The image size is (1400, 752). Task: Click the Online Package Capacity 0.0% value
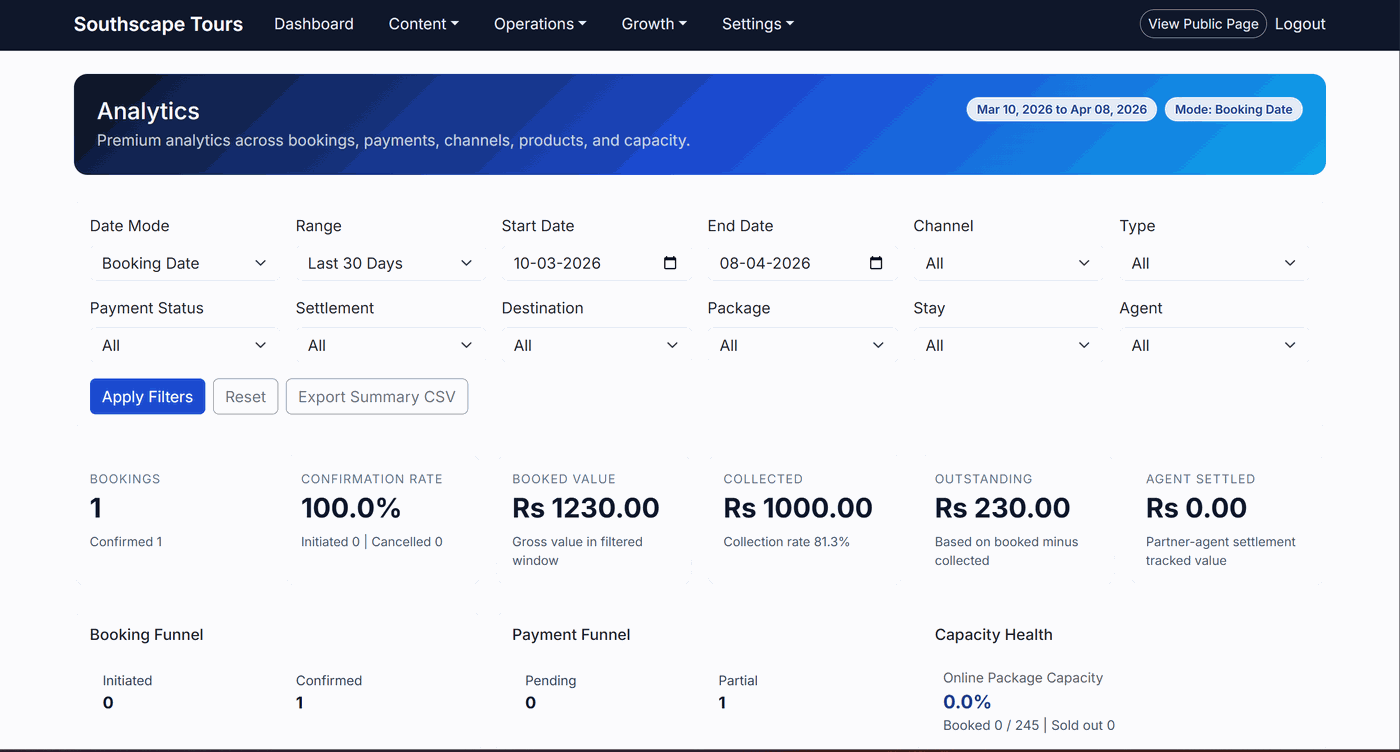click(x=967, y=702)
